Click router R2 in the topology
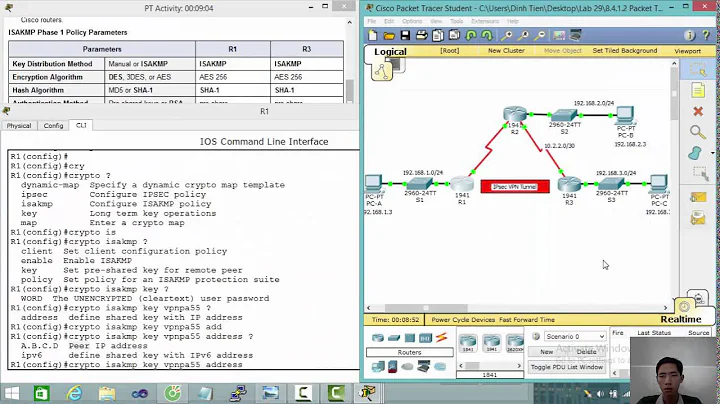This screenshot has width=720, height=404. (515, 113)
